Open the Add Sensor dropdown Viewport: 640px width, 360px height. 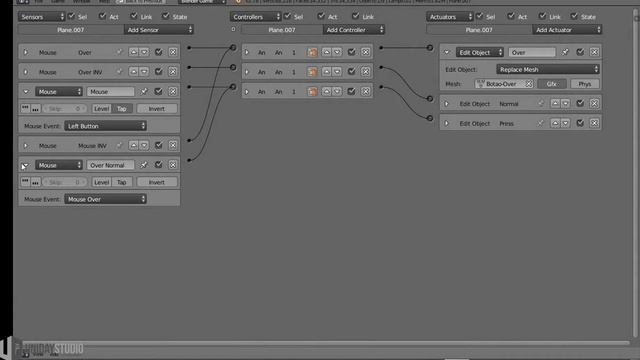(158, 30)
